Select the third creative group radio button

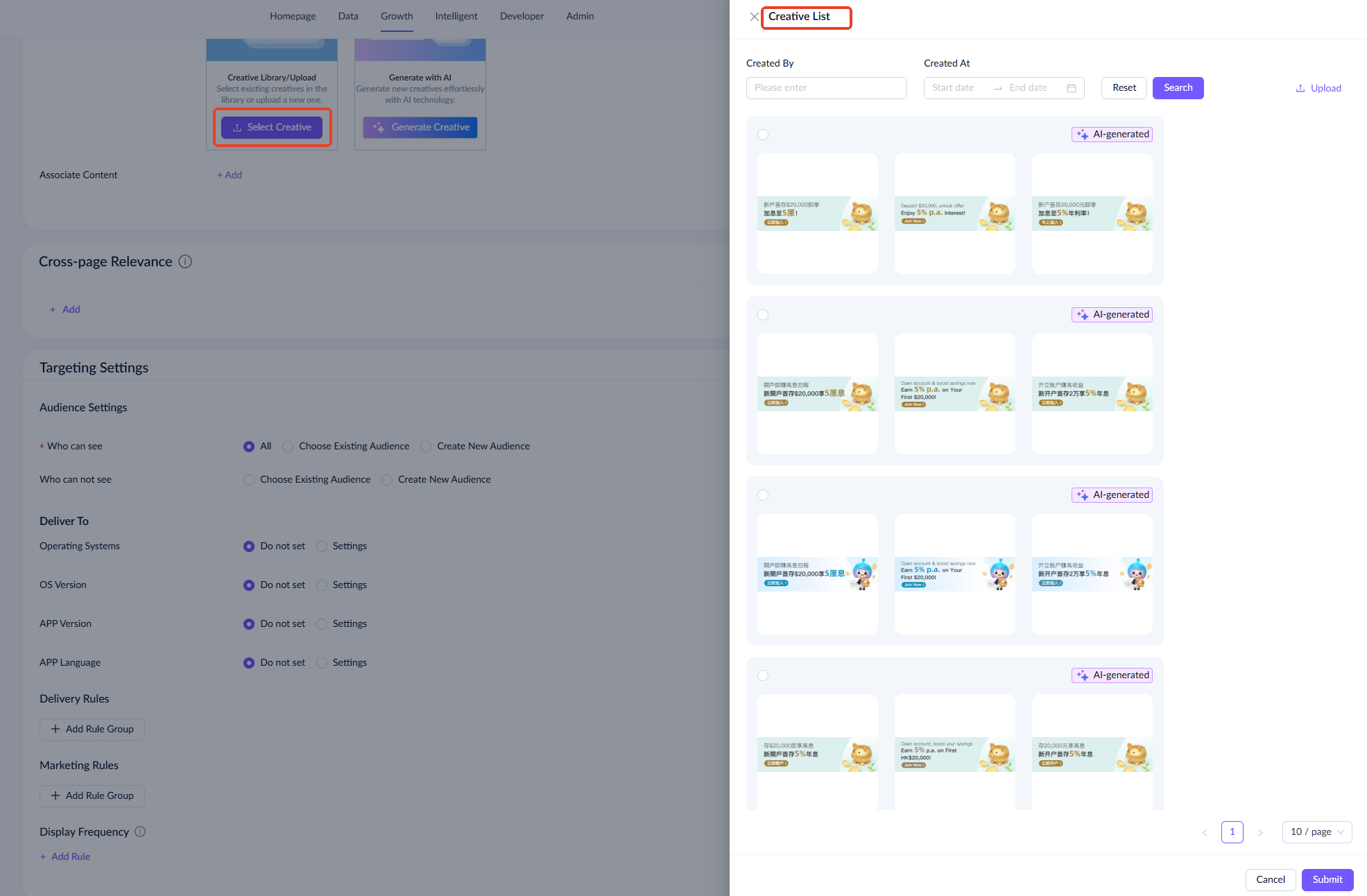[x=763, y=495]
